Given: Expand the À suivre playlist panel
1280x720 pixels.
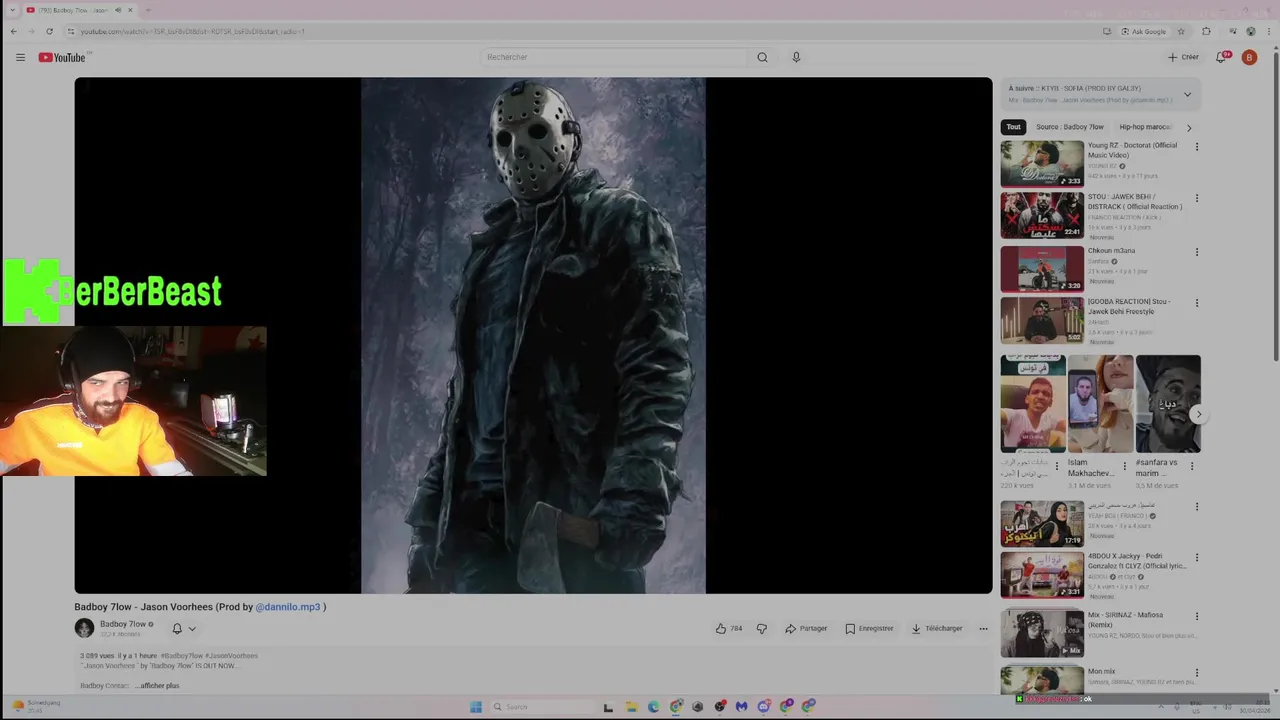Looking at the screenshot, I should pyautogui.click(x=1187, y=95).
